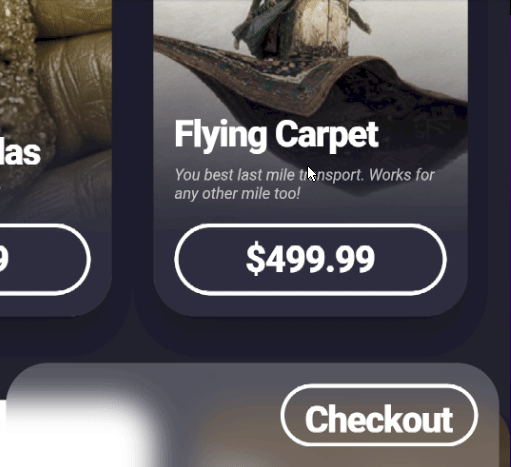Select the left card title ending in 'las'
Screen dimensions: 511x467
[x=20, y=153]
